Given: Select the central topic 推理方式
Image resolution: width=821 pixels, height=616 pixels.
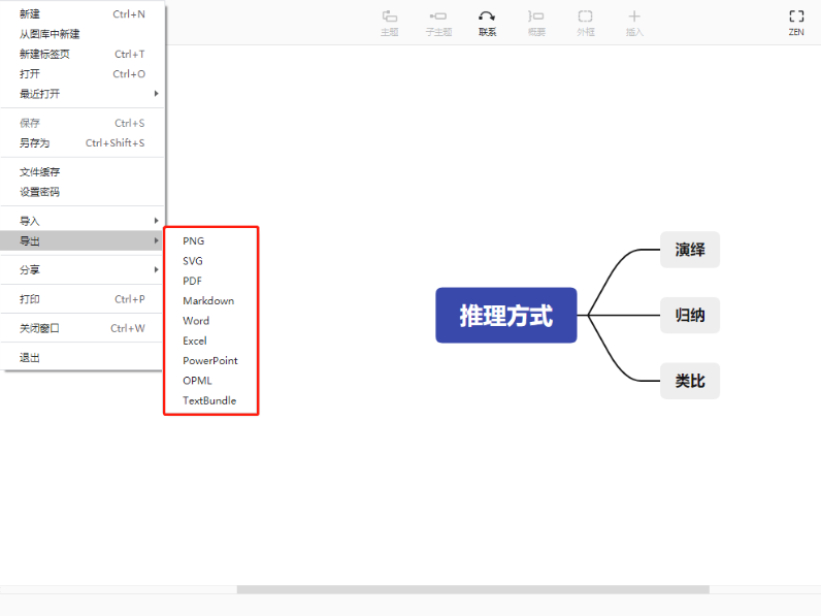Looking at the screenshot, I should 506,315.
